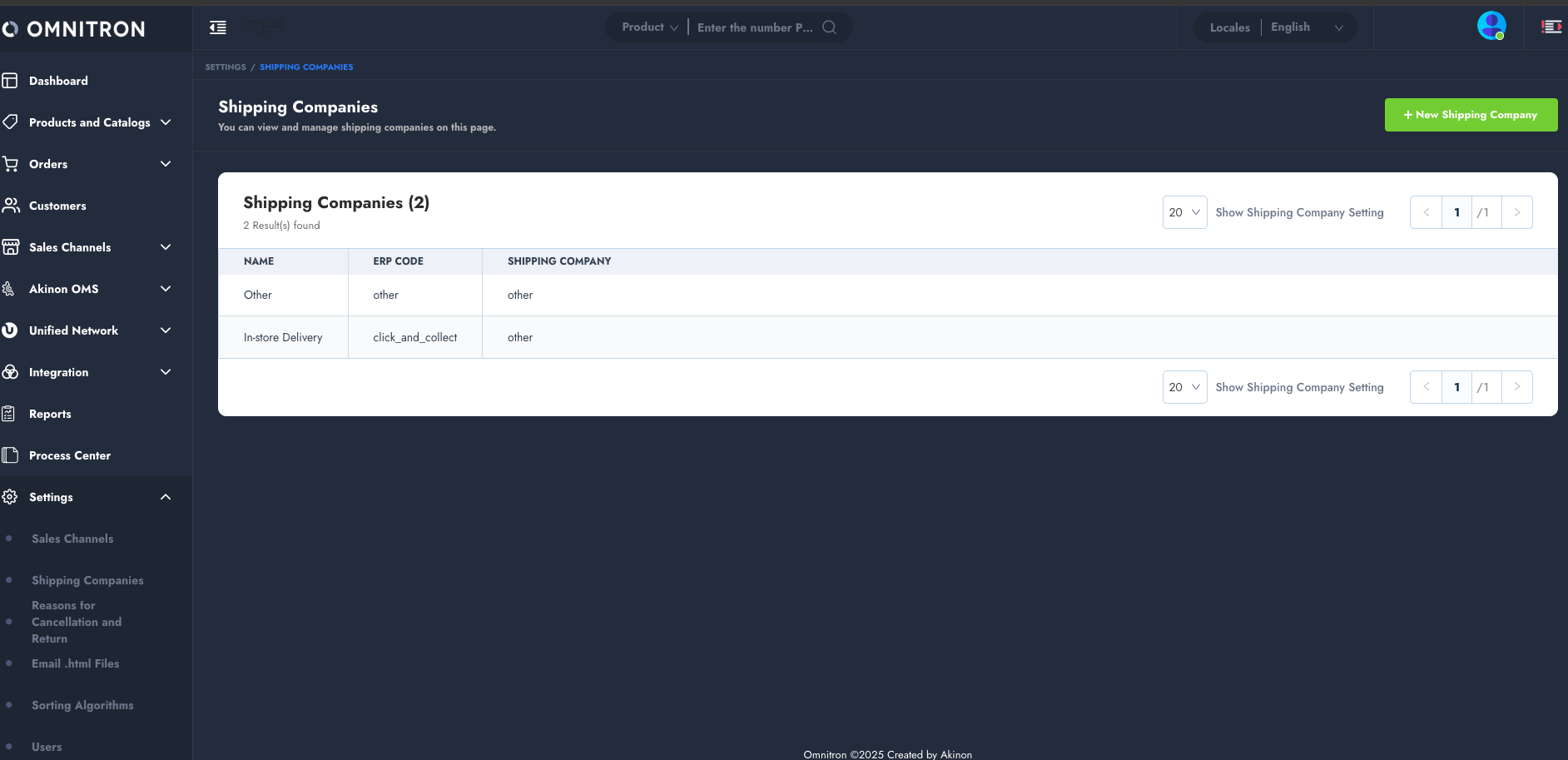Open Sorting Algorithms settings item
The width and height of the screenshot is (1568, 760).
[x=82, y=705]
